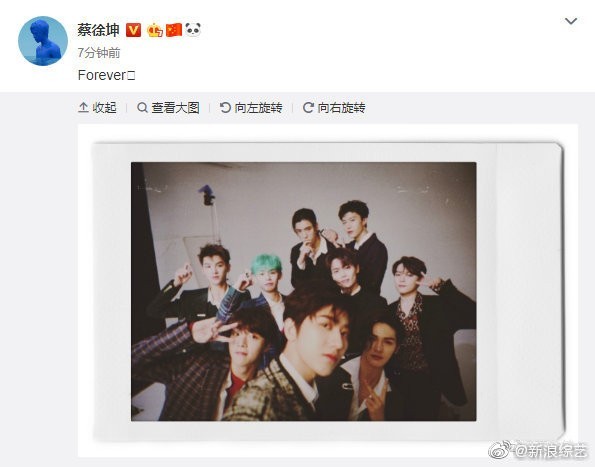Click the magnifier icon beside 查看大图
Viewport: 595px width, 467px height.
click(142, 108)
